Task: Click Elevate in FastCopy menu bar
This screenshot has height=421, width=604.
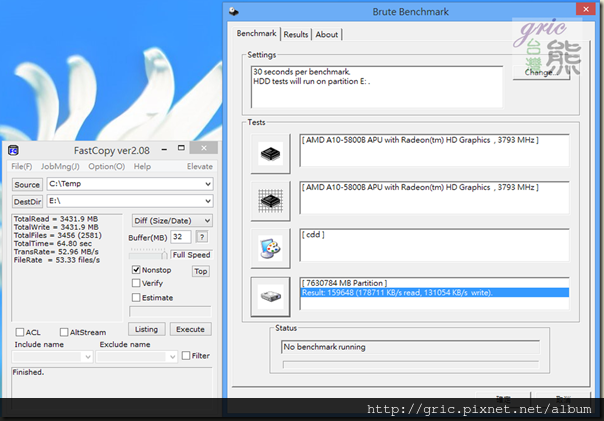Action: pos(200,166)
